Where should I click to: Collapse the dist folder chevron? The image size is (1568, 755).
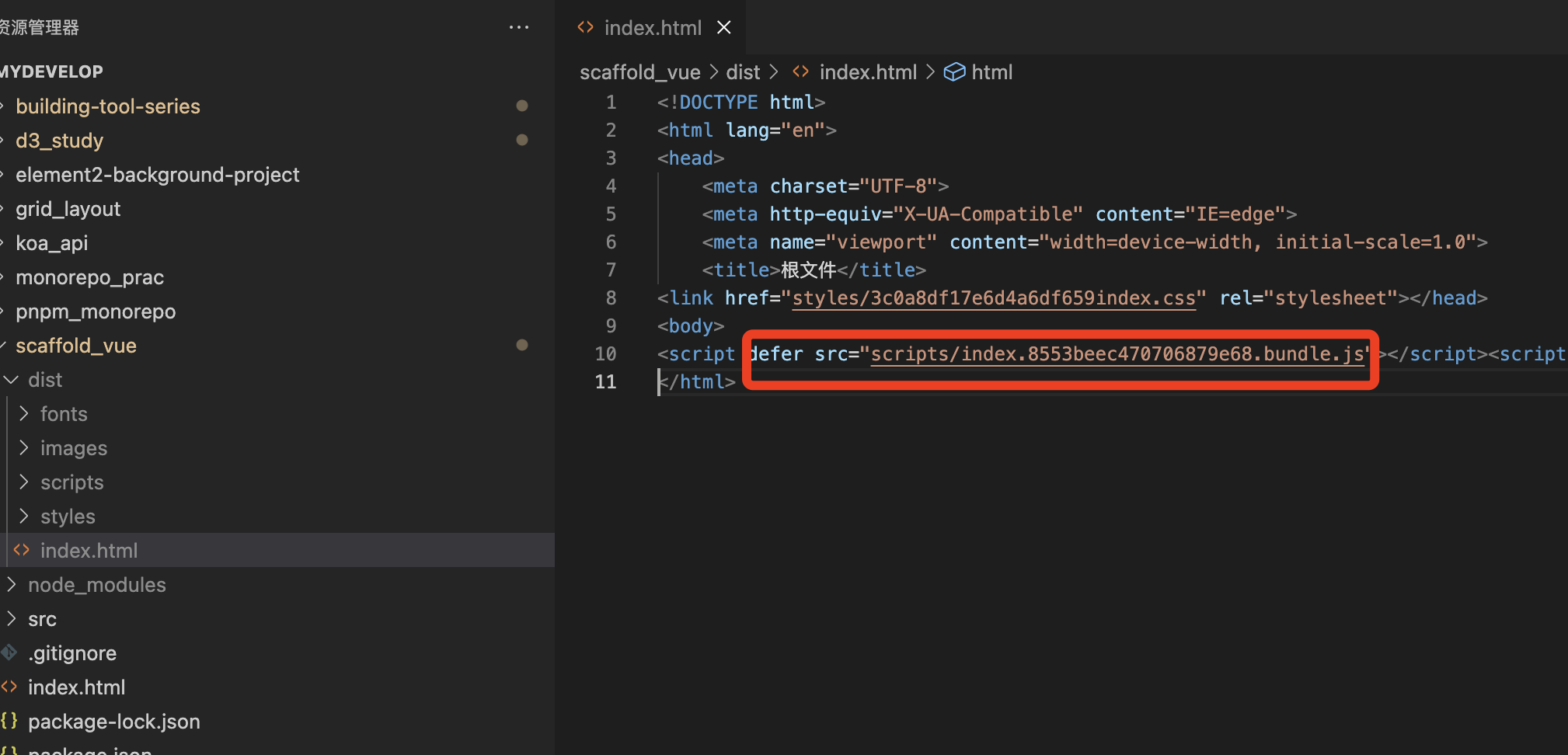click(12, 380)
